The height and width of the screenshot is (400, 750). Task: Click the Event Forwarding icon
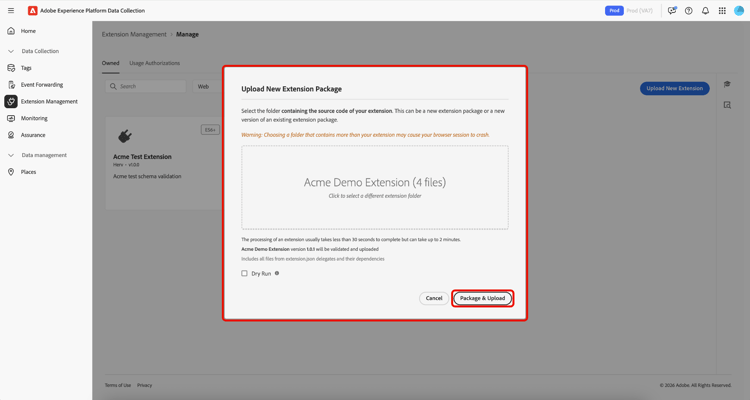[11, 85]
